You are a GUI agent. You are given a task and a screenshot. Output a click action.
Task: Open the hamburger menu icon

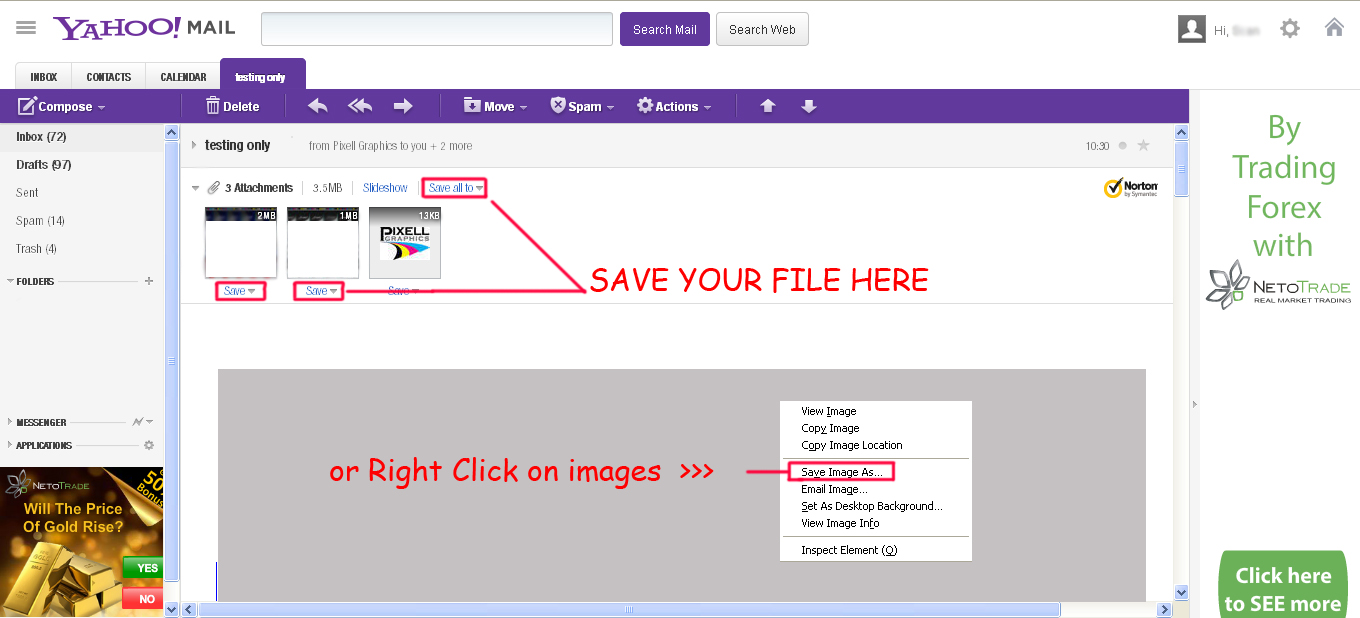(x=26, y=28)
